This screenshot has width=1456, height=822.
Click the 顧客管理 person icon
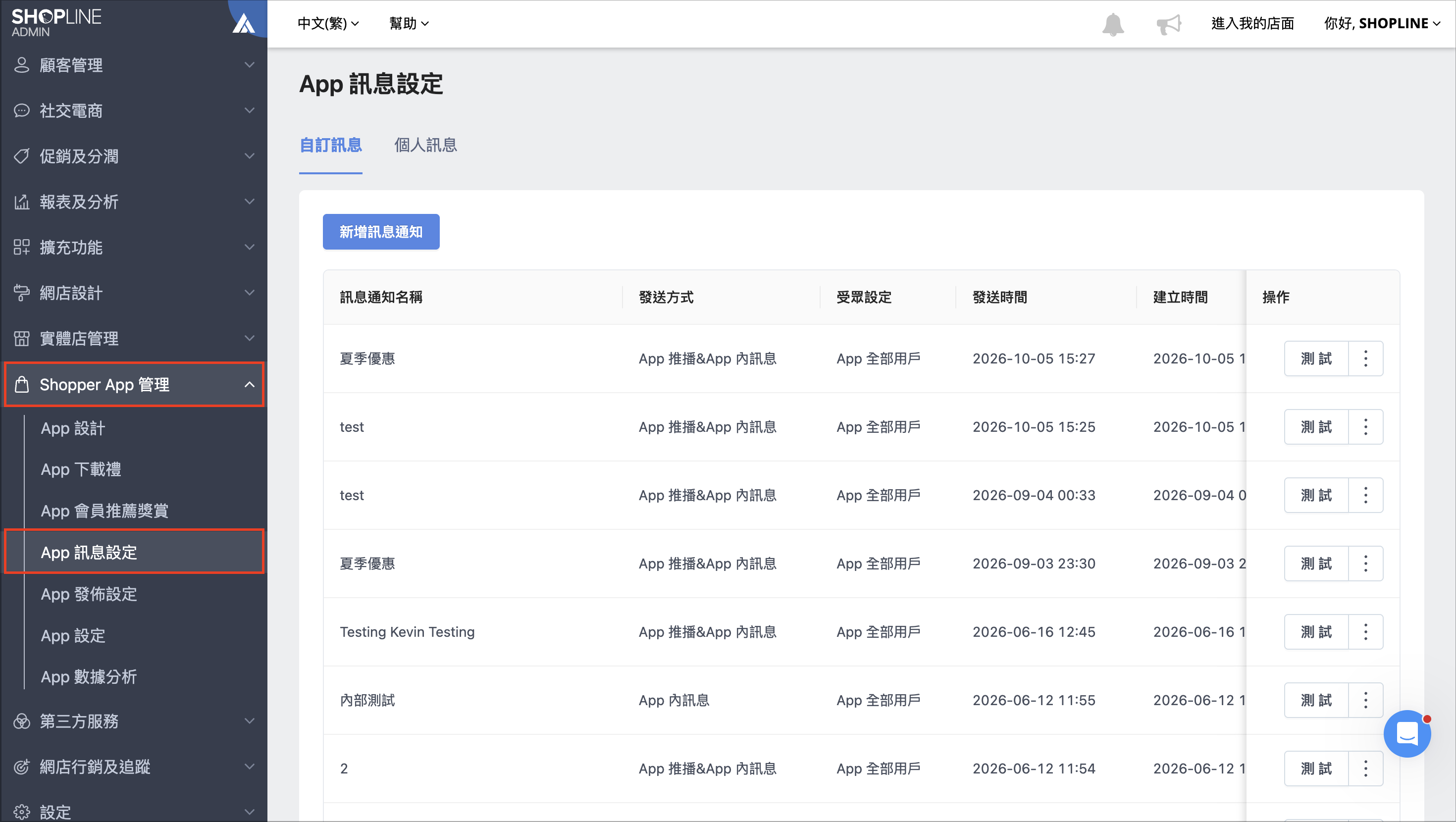pos(21,65)
